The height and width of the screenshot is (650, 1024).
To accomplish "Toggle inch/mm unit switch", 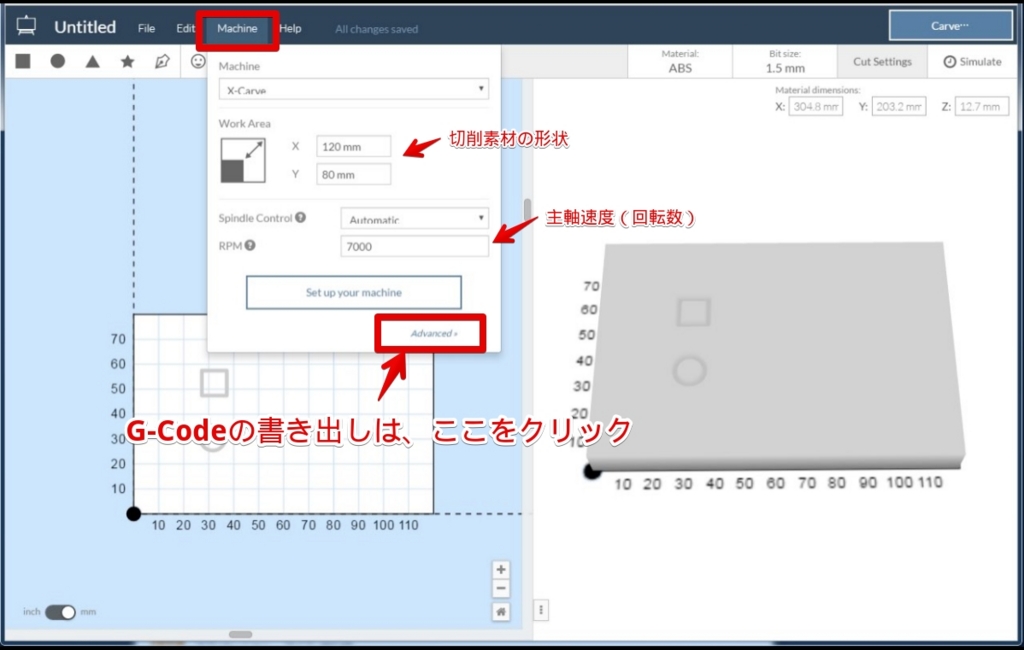I will click(x=60, y=612).
